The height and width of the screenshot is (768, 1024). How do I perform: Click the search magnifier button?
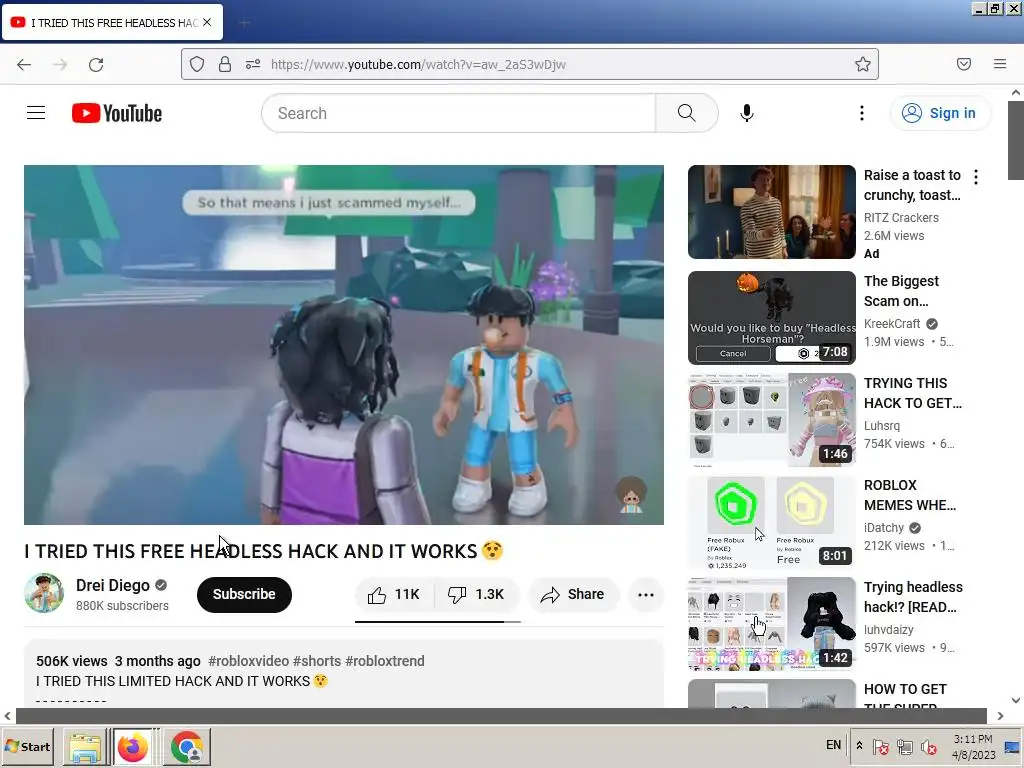point(686,113)
